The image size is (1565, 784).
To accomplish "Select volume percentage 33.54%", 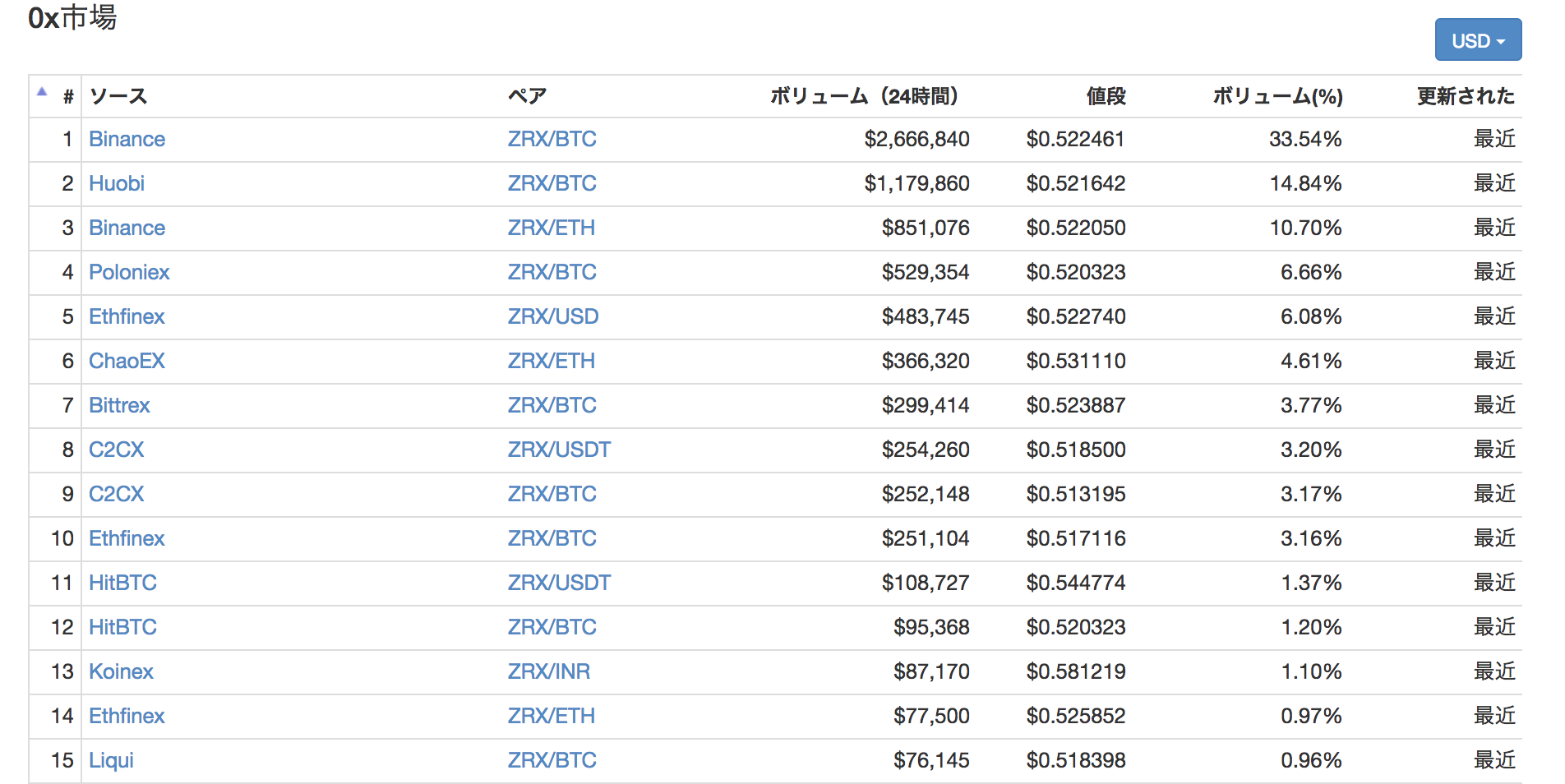I will click(1305, 139).
